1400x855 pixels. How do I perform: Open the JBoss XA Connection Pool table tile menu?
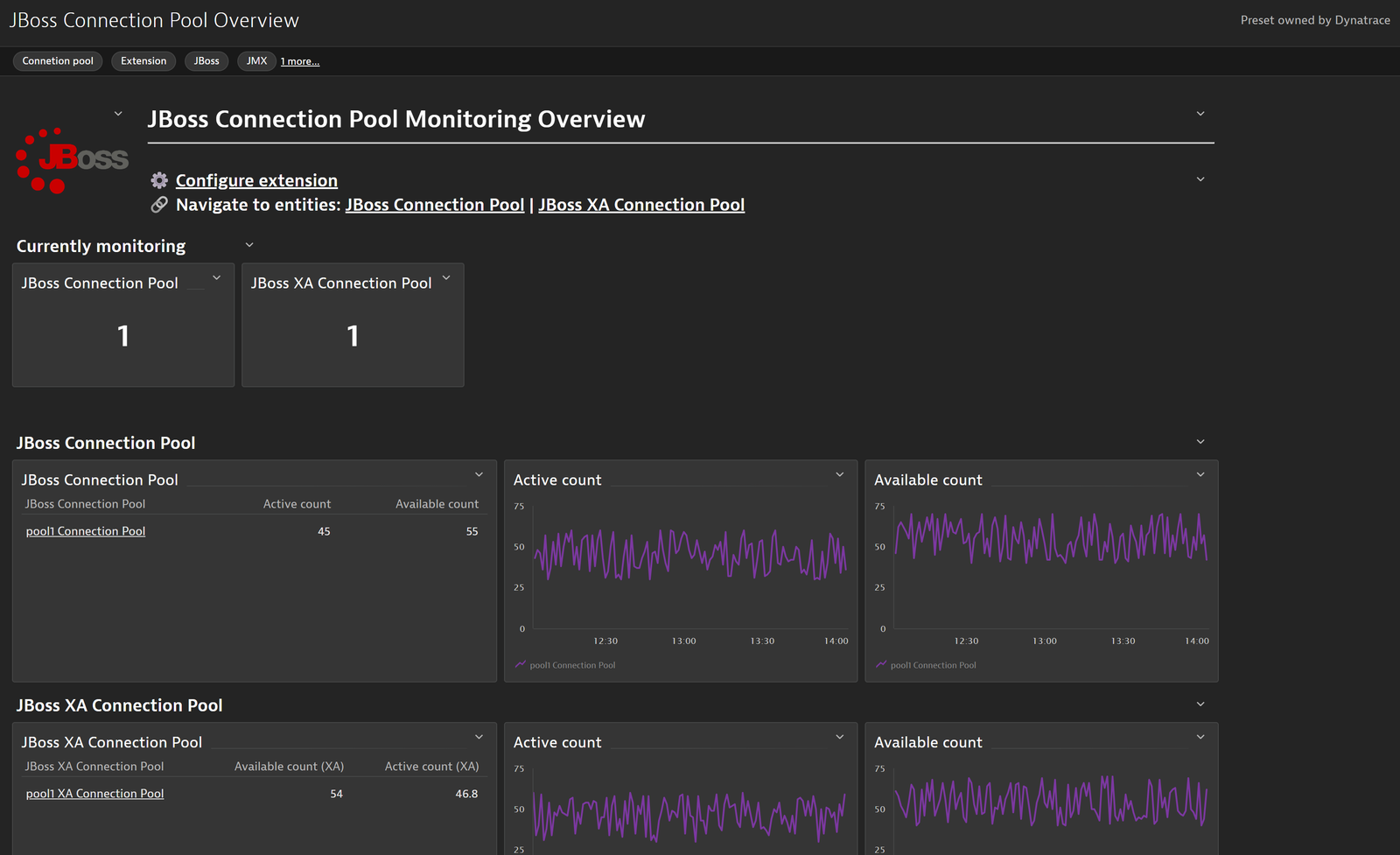[x=479, y=737]
